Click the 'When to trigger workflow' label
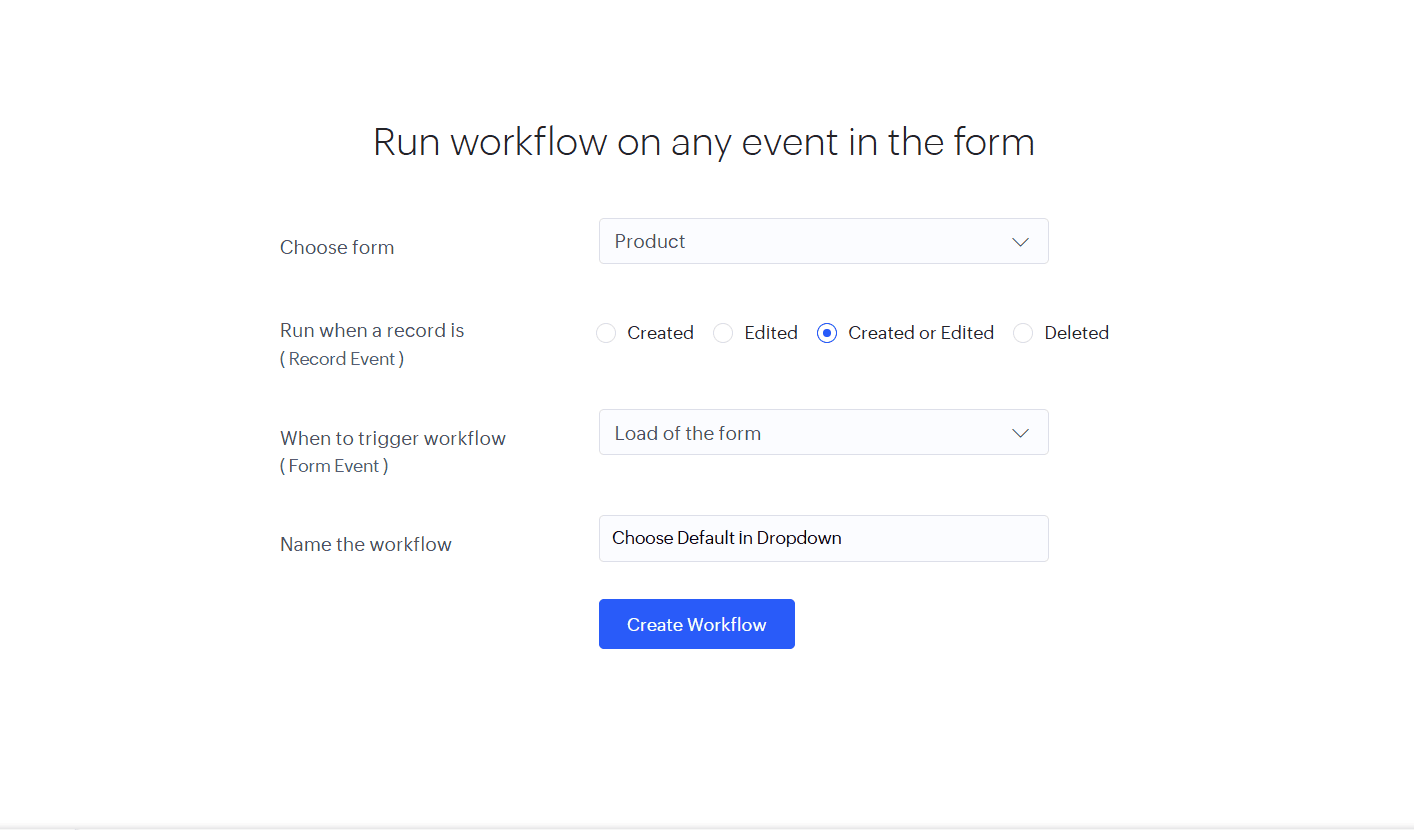The height and width of the screenshot is (830, 1414). [393, 438]
